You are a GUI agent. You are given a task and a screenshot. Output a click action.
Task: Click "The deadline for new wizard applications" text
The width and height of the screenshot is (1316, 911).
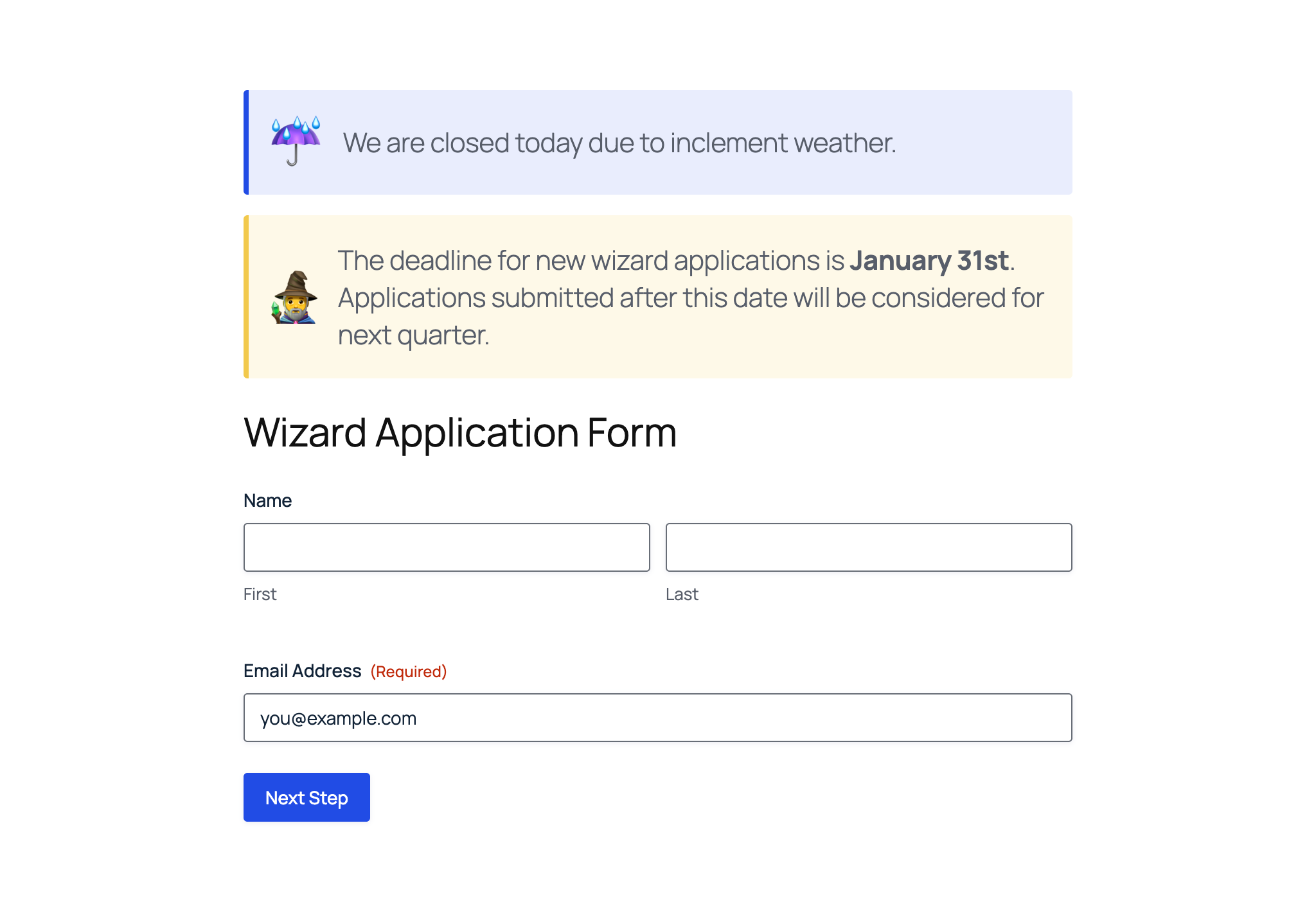tap(591, 260)
